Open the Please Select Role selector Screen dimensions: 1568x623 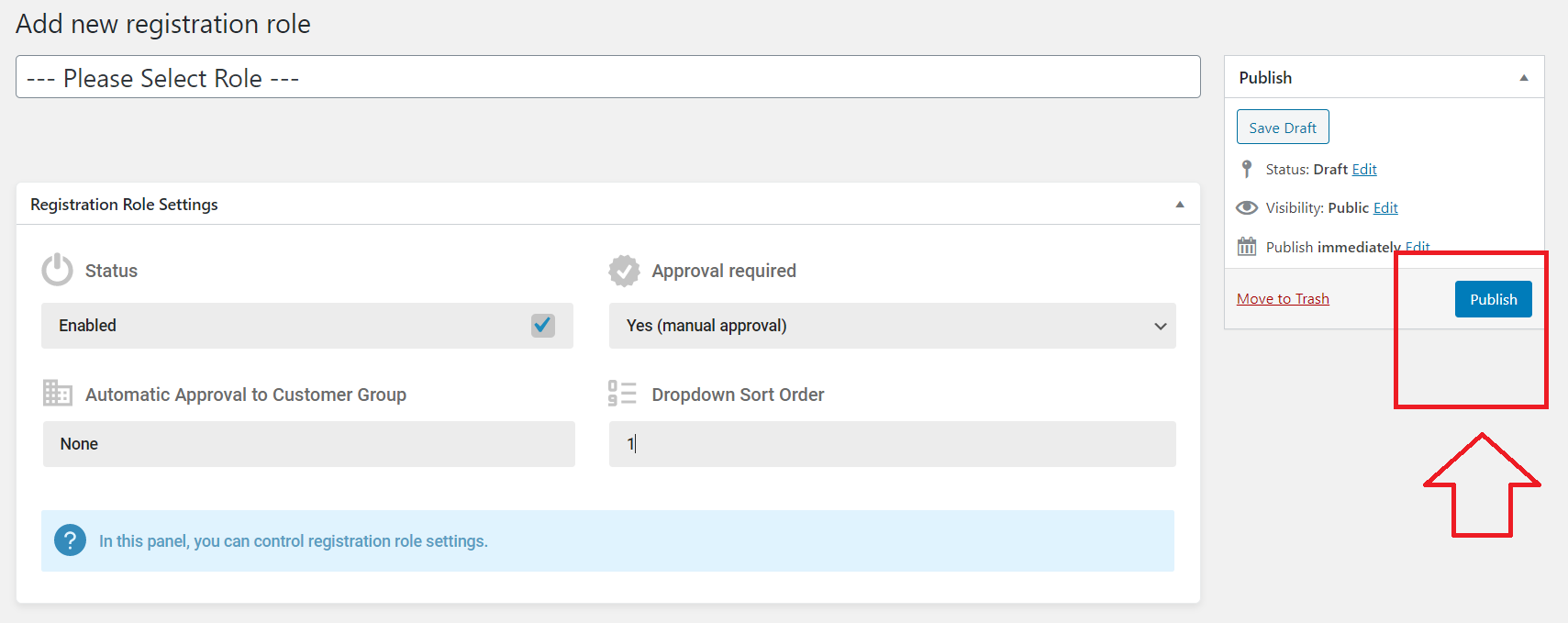[608, 77]
